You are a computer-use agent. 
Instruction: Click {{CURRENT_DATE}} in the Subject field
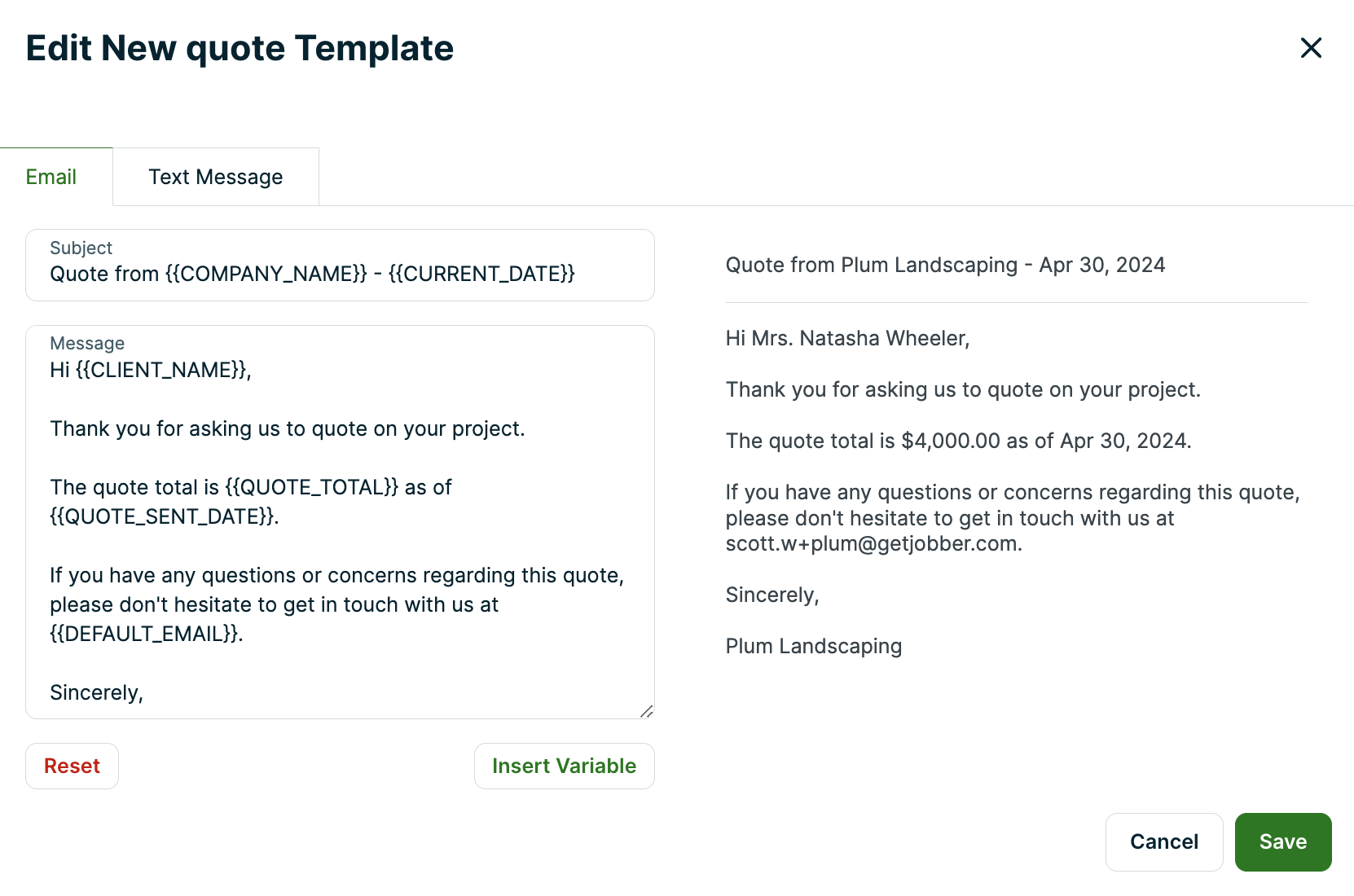[x=481, y=274]
